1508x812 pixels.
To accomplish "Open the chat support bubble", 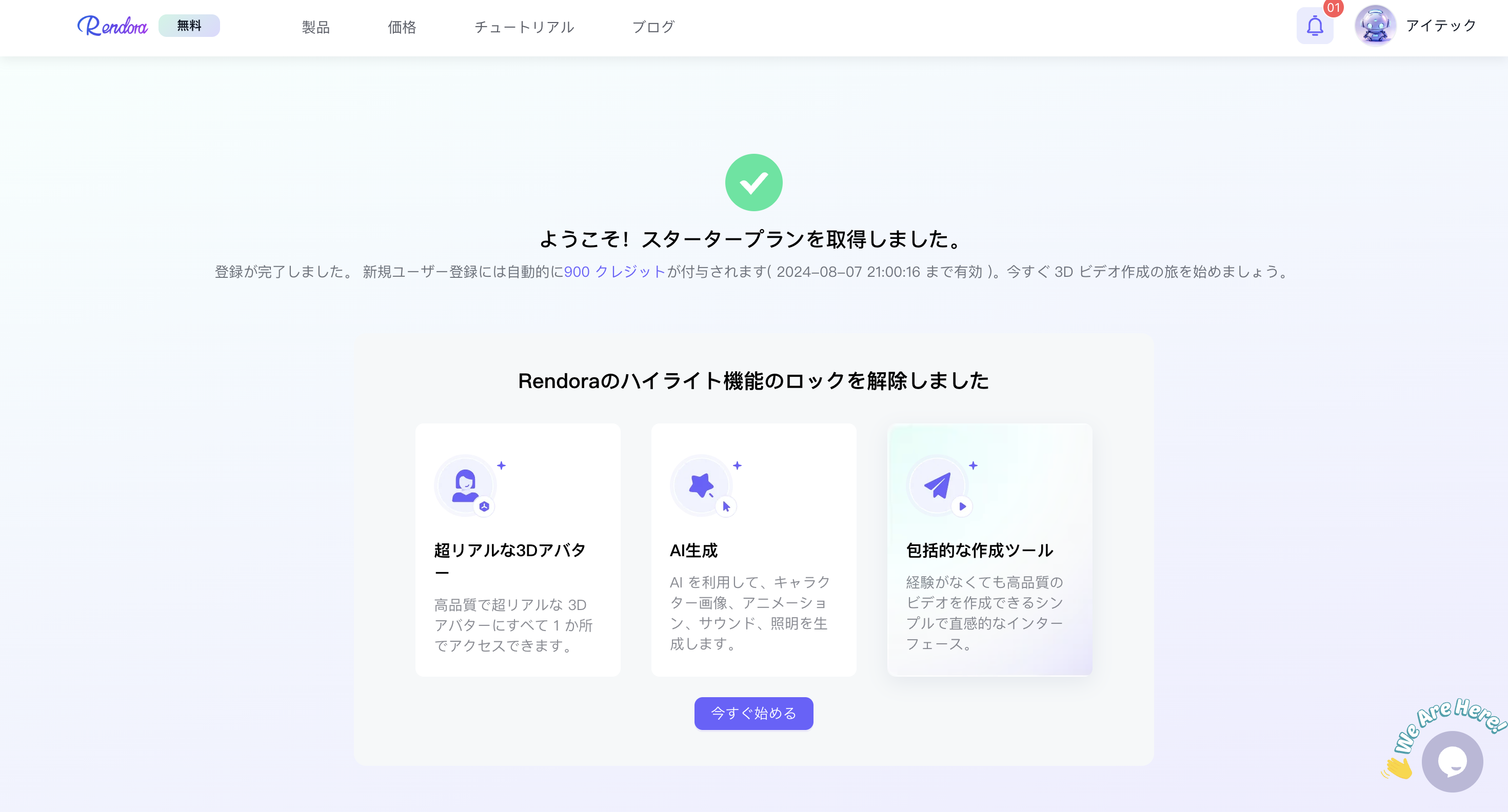I will pyautogui.click(x=1453, y=761).
